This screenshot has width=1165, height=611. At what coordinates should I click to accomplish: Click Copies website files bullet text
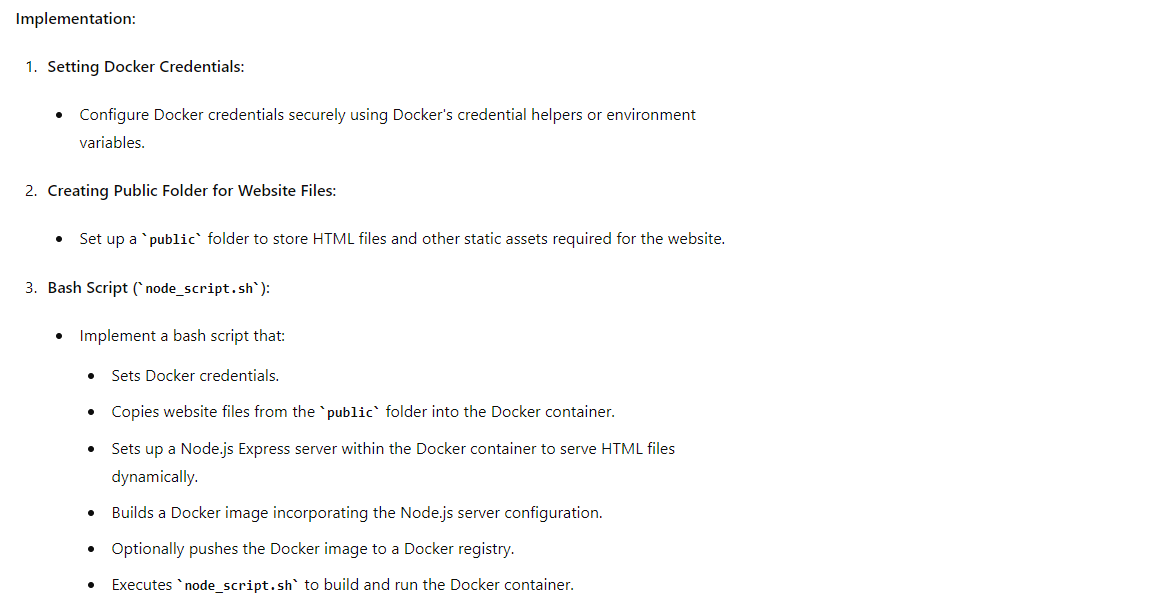[x=363, y=411]
